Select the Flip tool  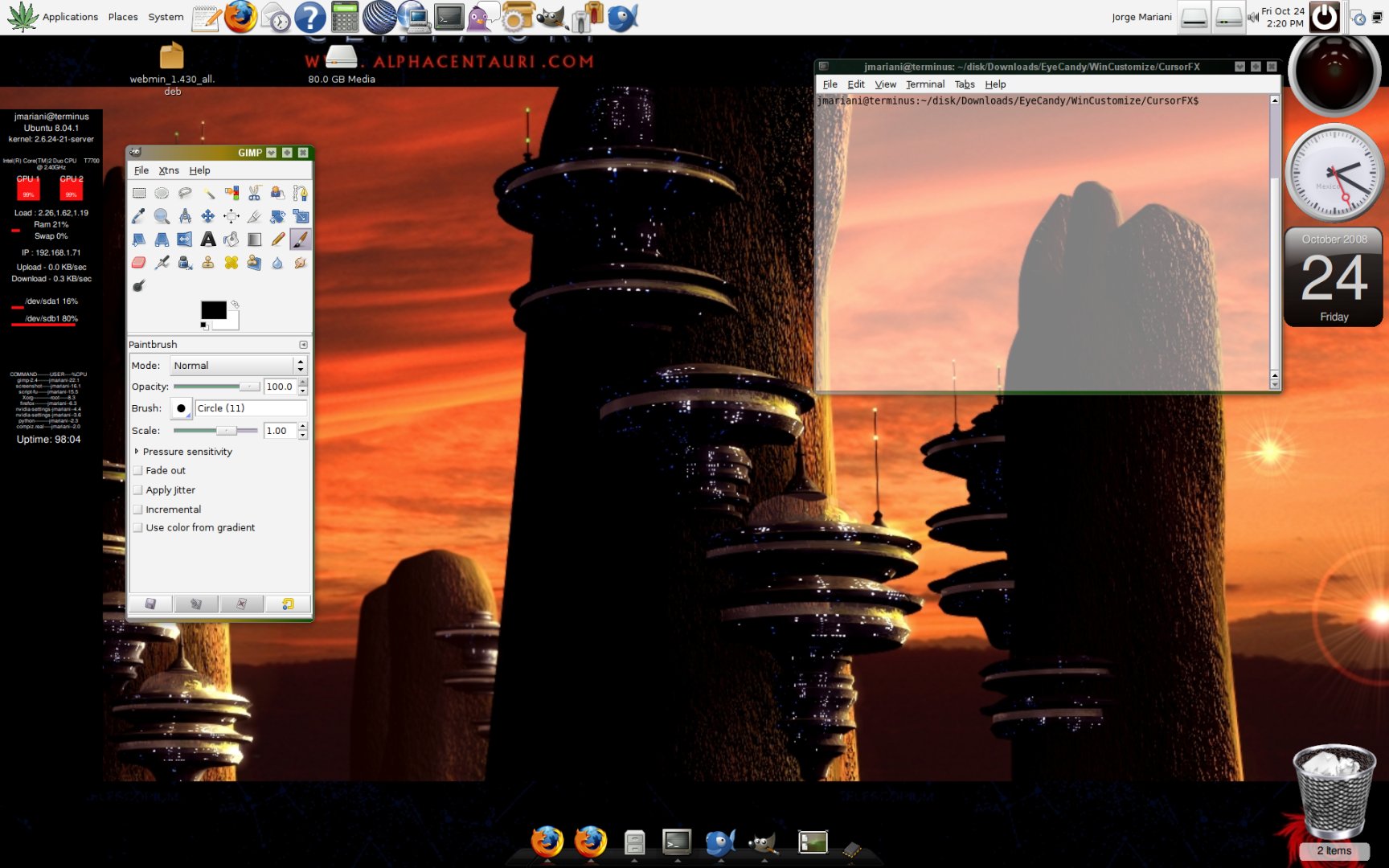(x=185, y=240)
